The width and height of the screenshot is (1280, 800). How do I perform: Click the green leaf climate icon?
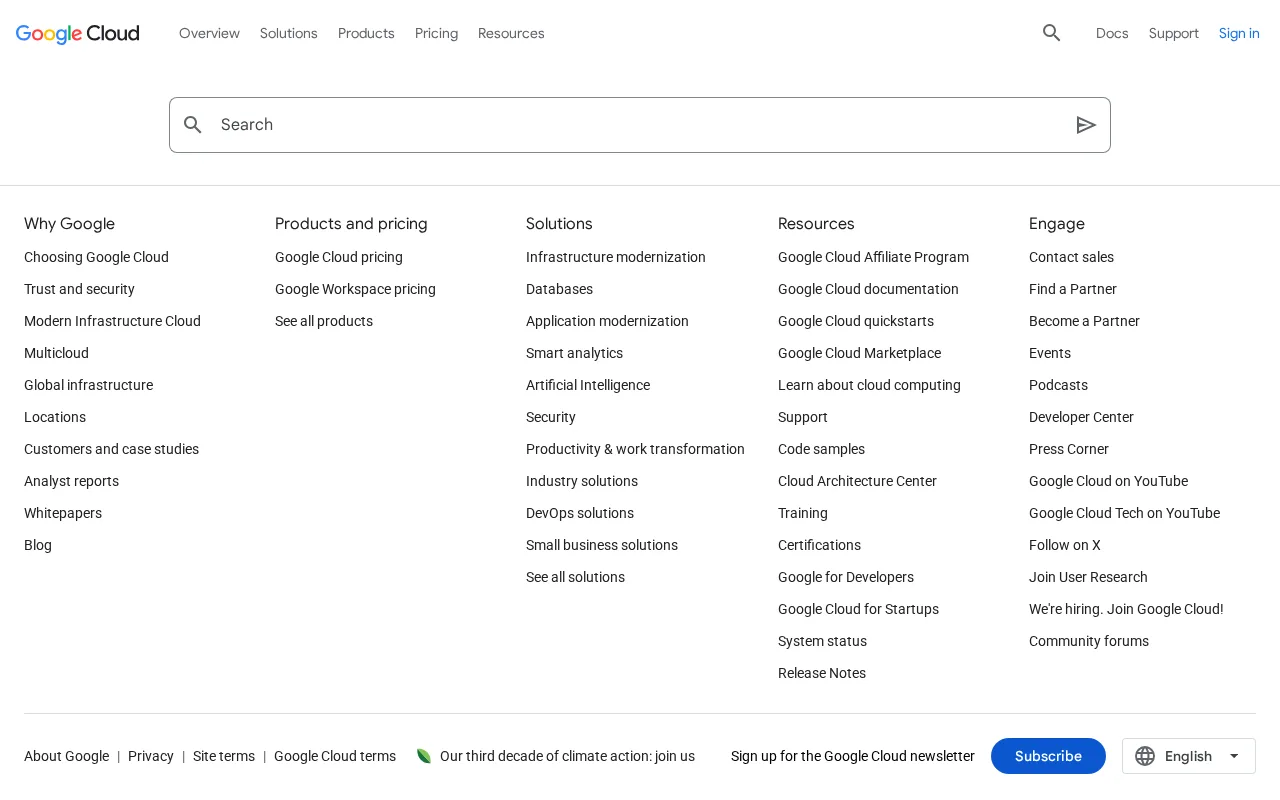coord(424,756)
